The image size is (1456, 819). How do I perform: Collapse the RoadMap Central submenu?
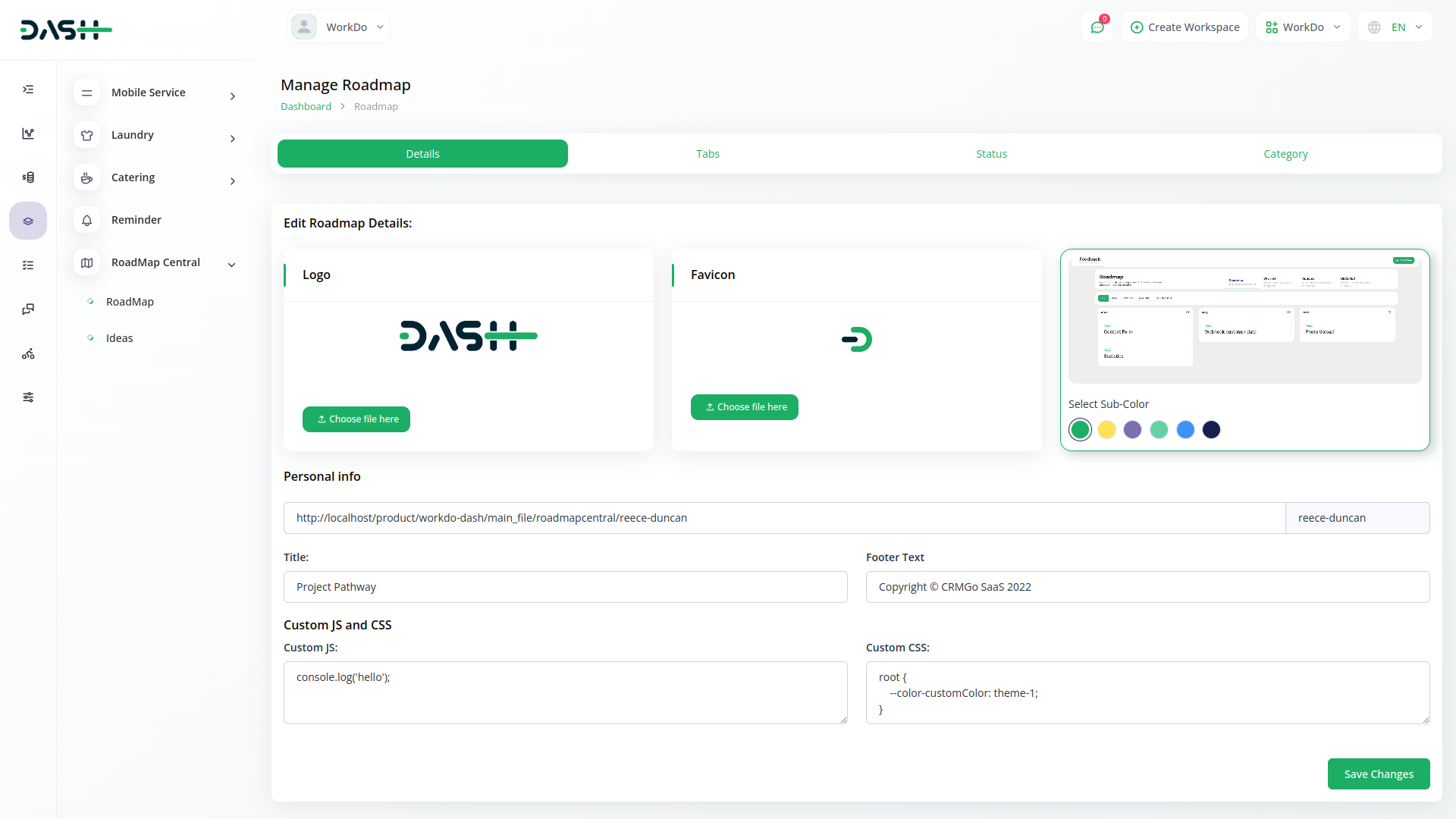pos(231,264)
